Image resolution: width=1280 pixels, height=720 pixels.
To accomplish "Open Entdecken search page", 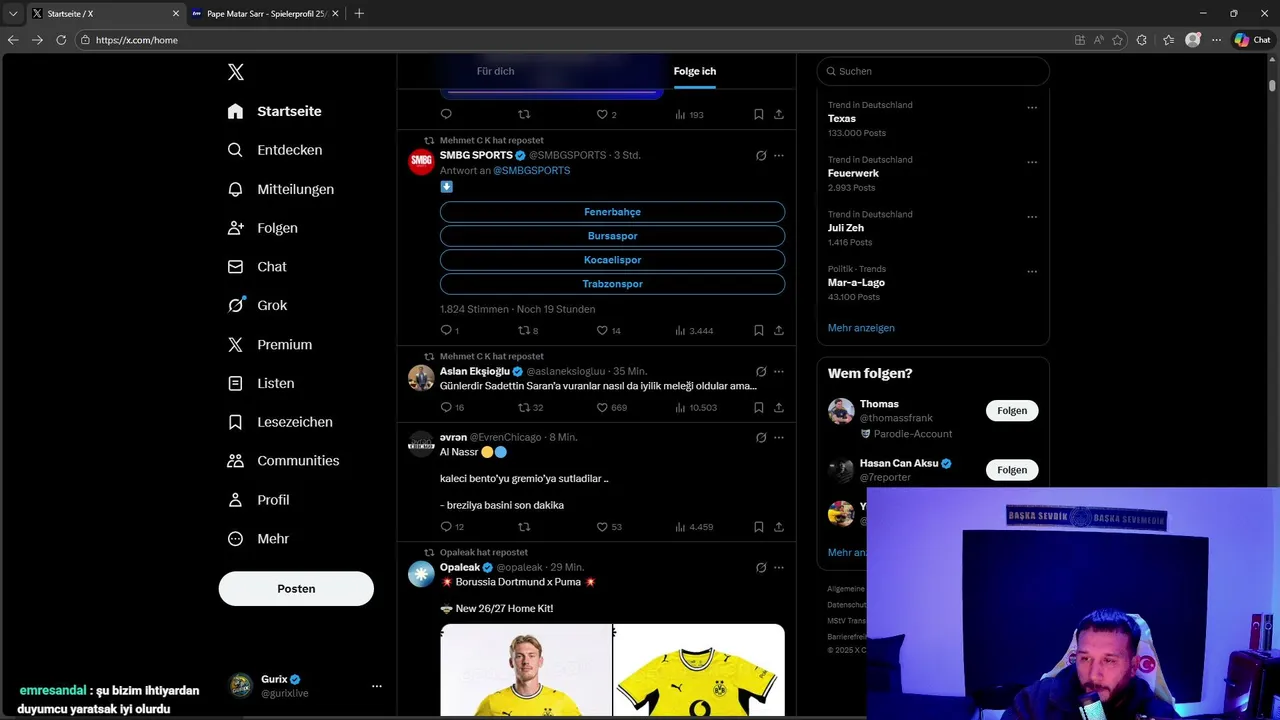I will click(275, 150).
